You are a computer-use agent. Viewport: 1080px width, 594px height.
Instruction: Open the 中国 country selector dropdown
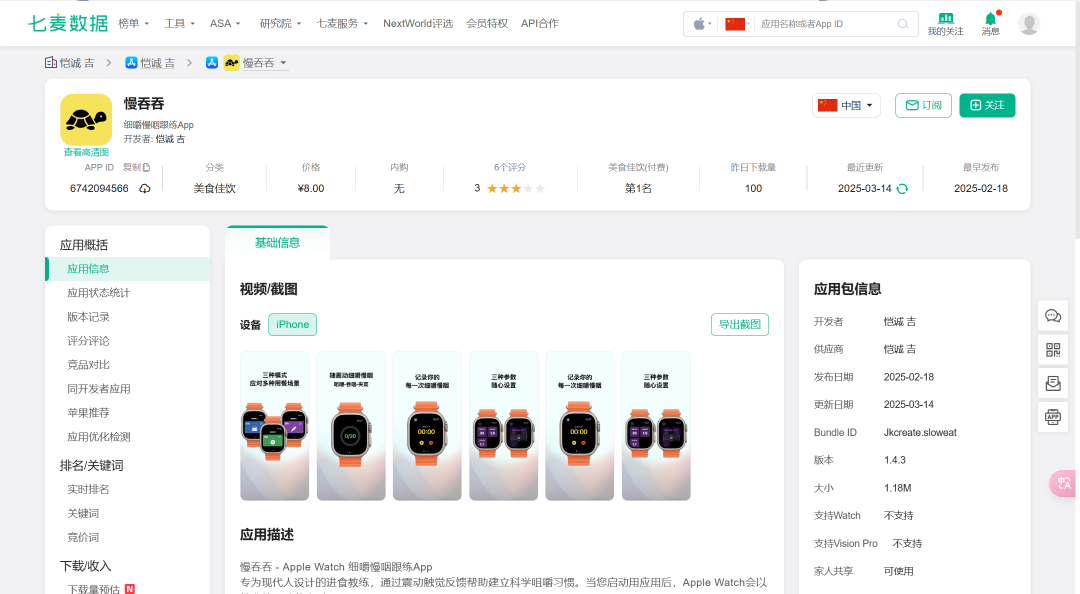click(x=846, y=105)
